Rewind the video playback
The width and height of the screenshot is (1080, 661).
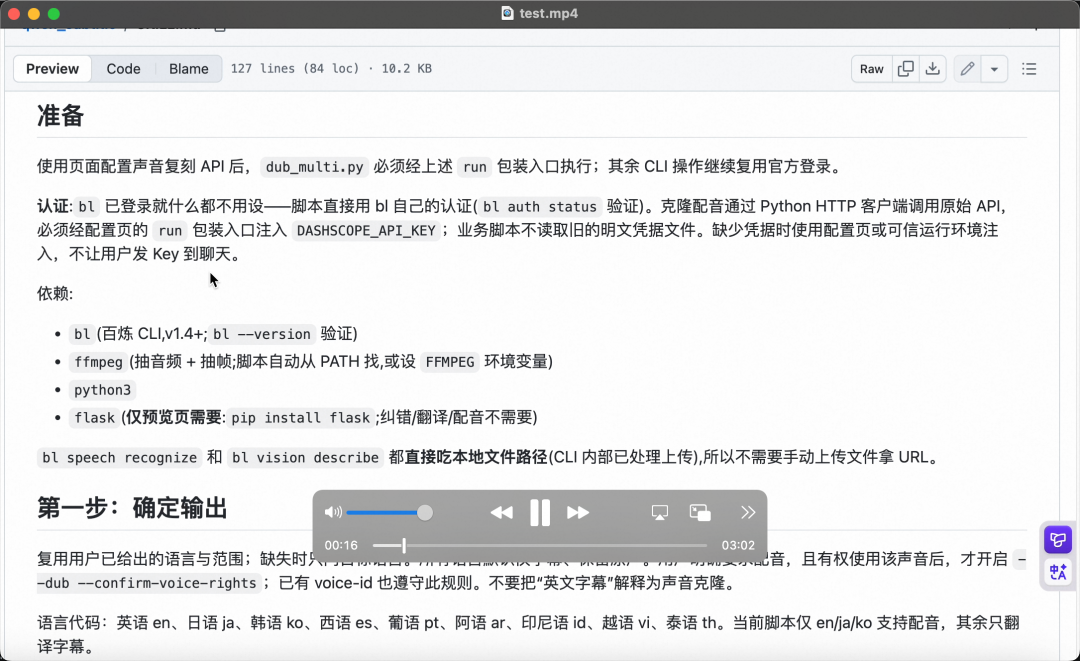tap(501, 512)
